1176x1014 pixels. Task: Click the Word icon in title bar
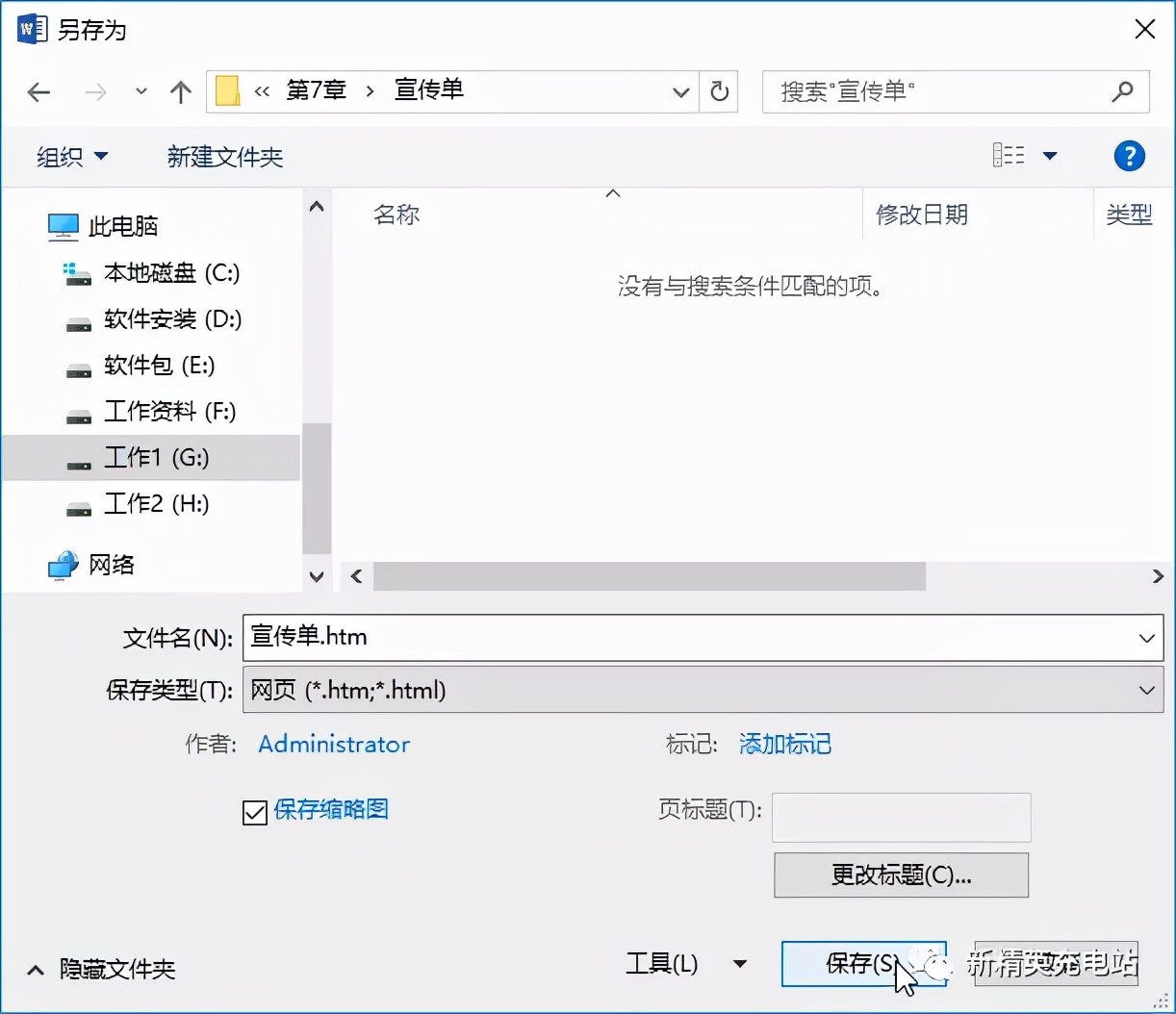click(32, 29)
